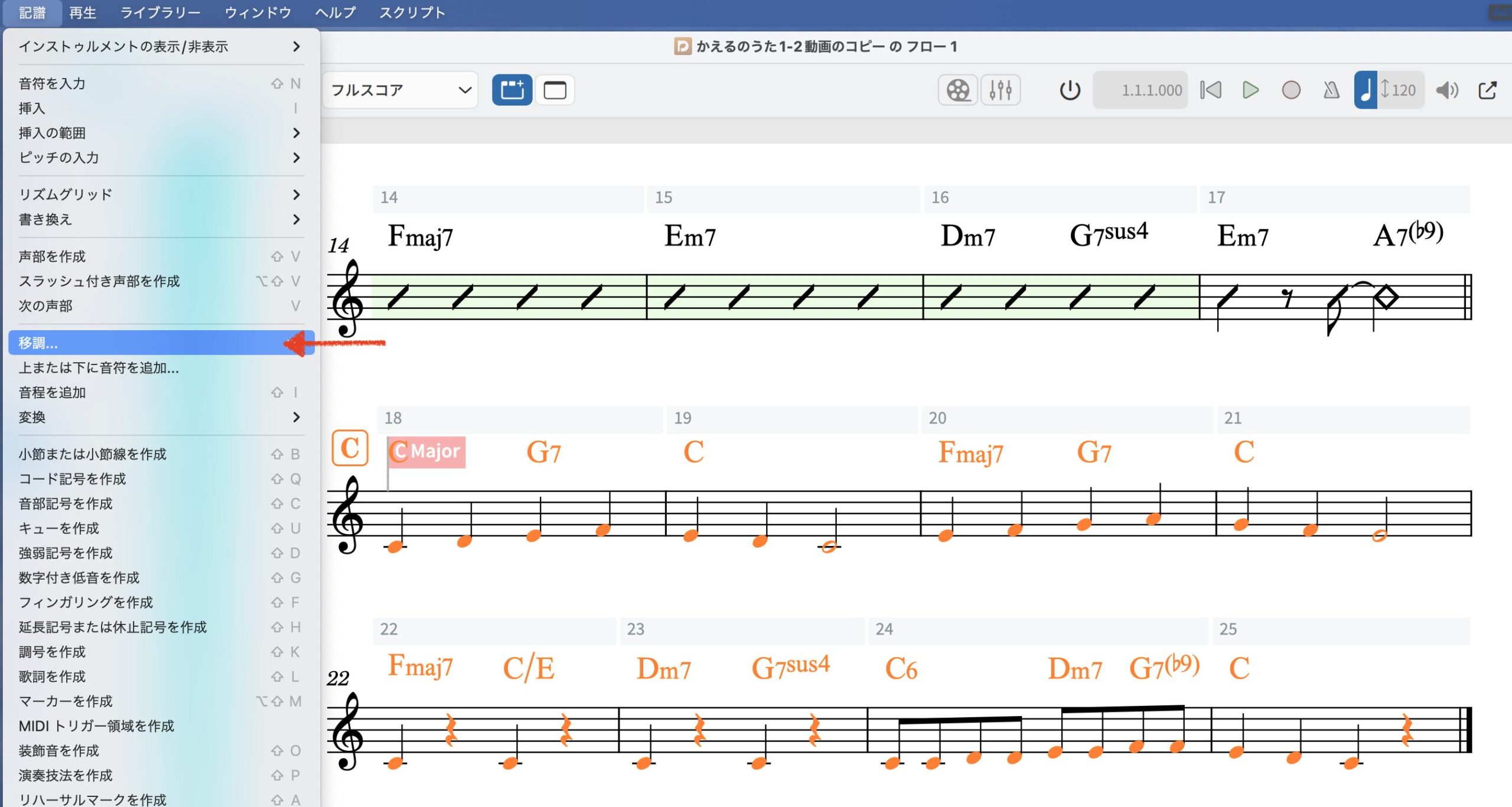1512x807 pixels.
Task: Open the mixer icon
Action: point(1001,90)
